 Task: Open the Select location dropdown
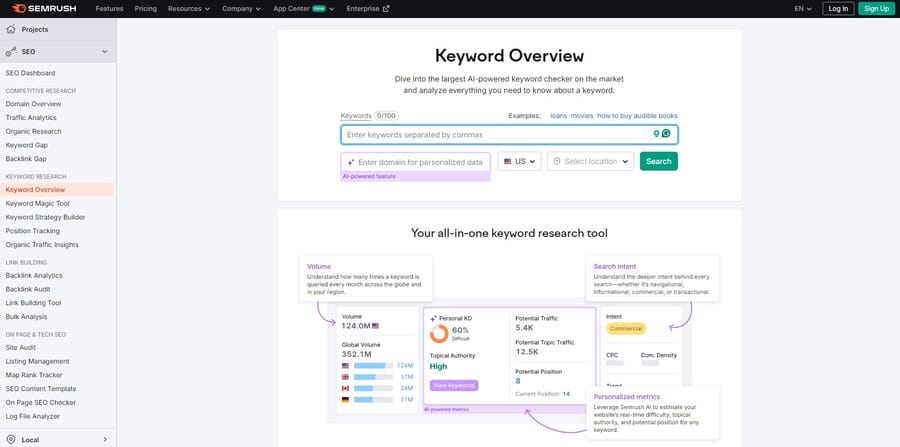click(x=591, y=162)
